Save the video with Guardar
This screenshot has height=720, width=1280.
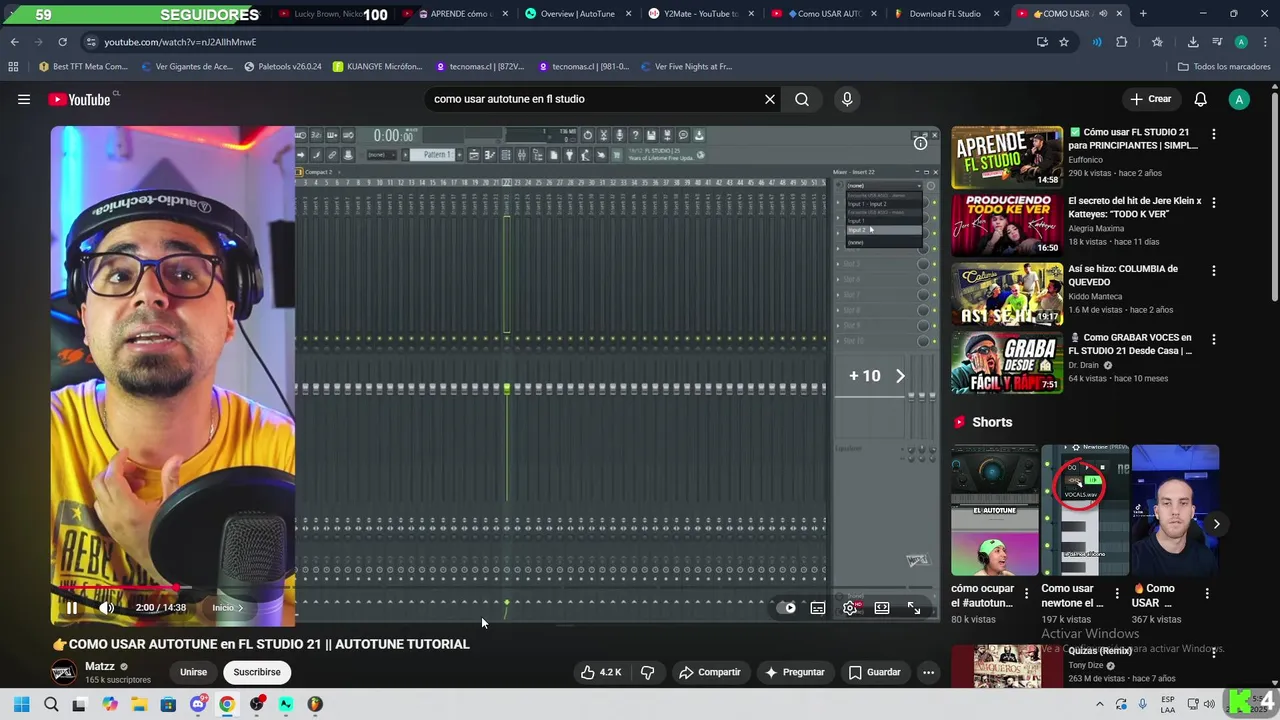coord(874,672)
